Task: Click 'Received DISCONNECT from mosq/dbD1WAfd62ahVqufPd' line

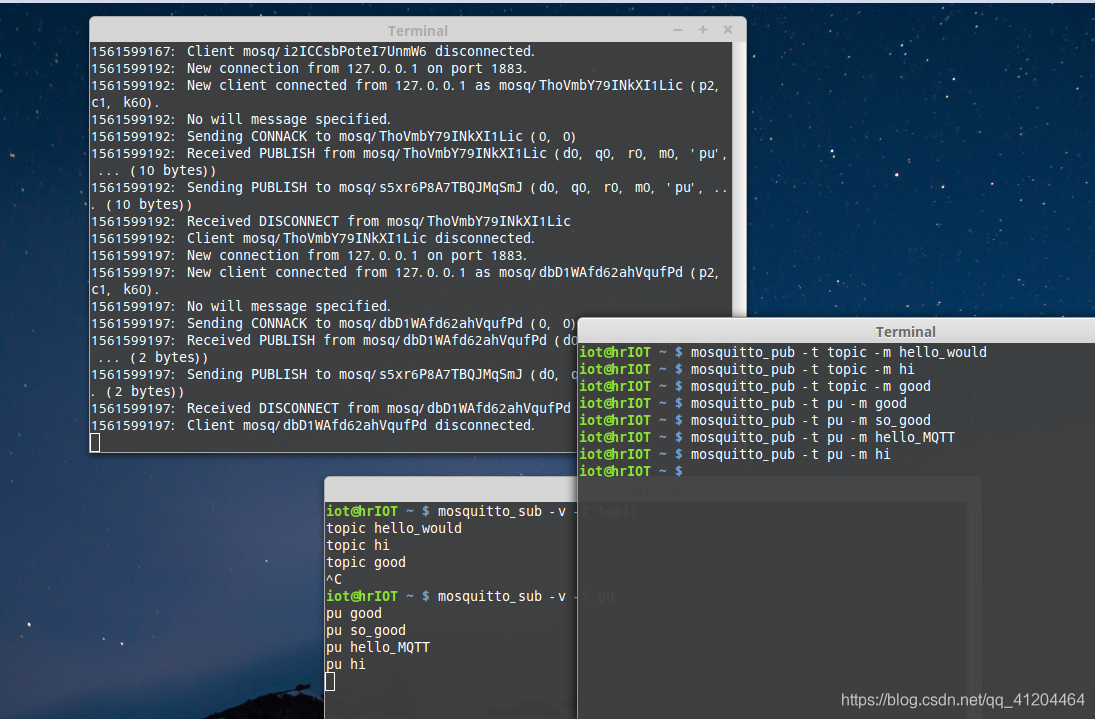Action: pos(331,408)
